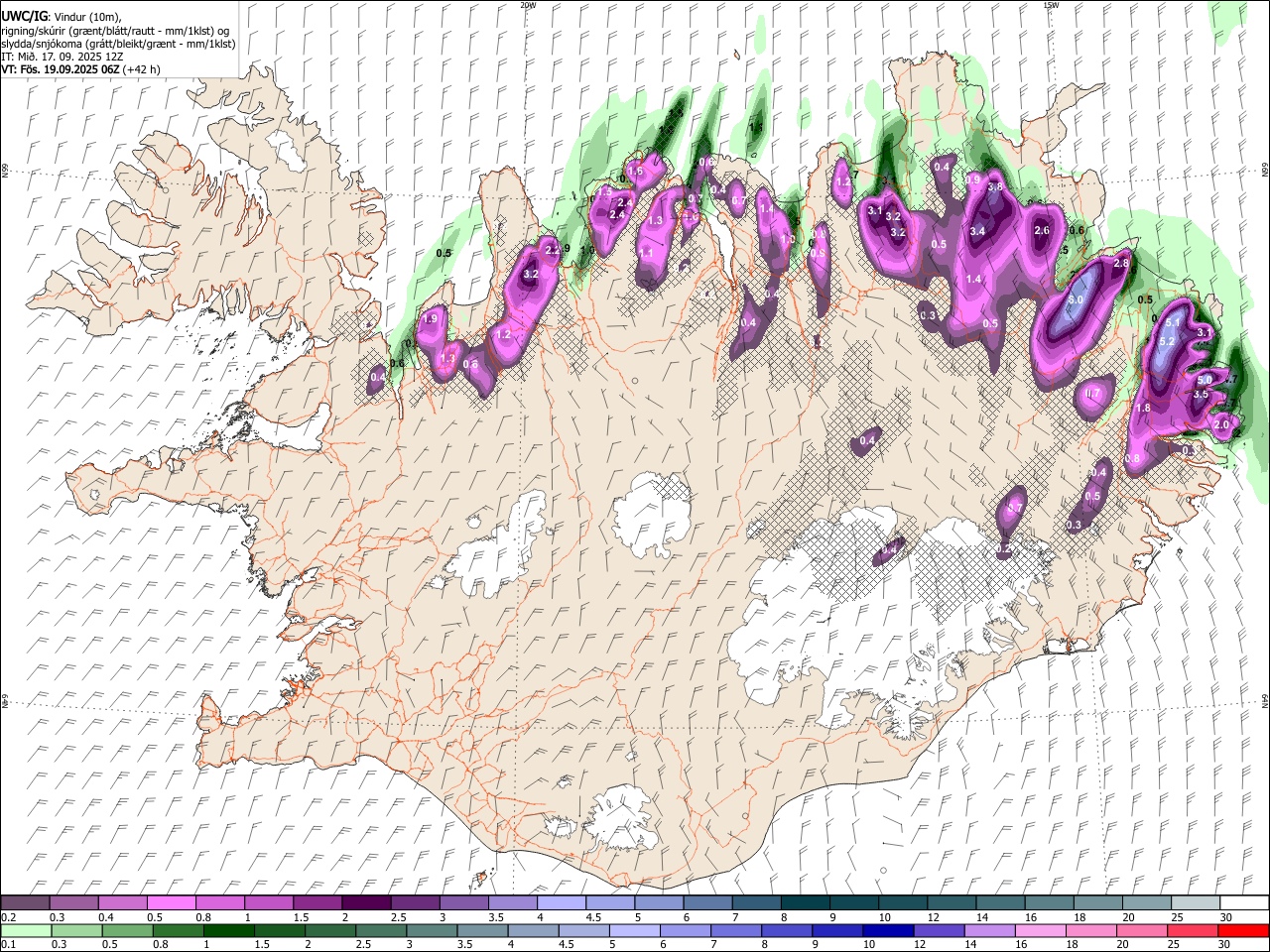Select the 2.8 value label on the map
The height and width of the screenshot is (952, 1270).
click(x=1122, y=264)
